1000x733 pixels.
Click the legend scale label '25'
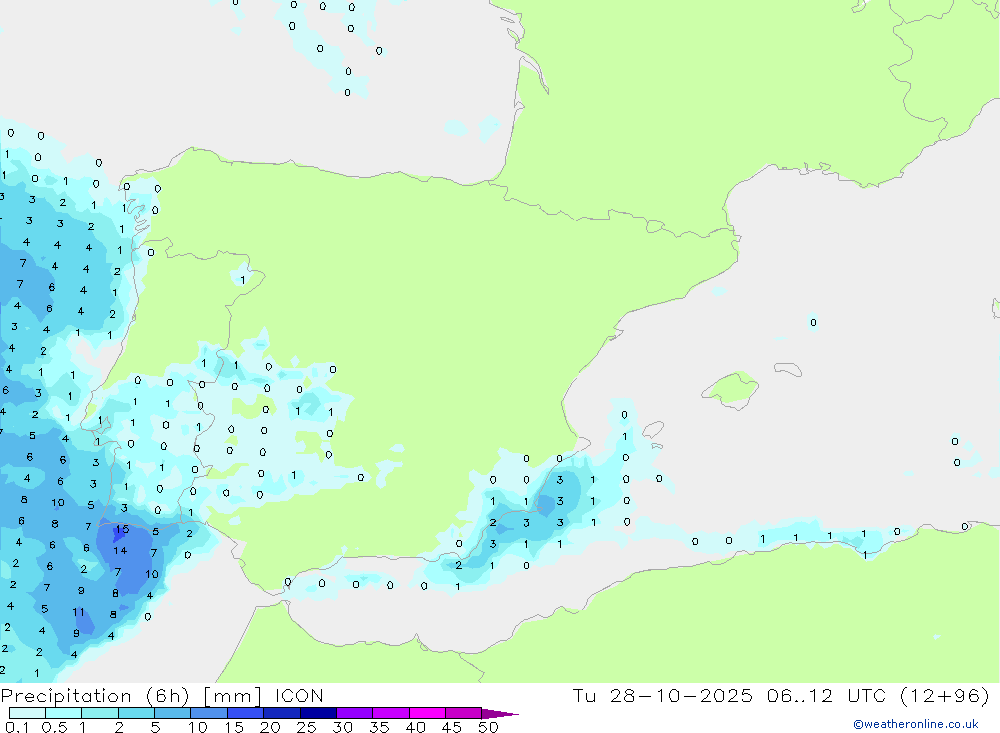click(306, 727)
